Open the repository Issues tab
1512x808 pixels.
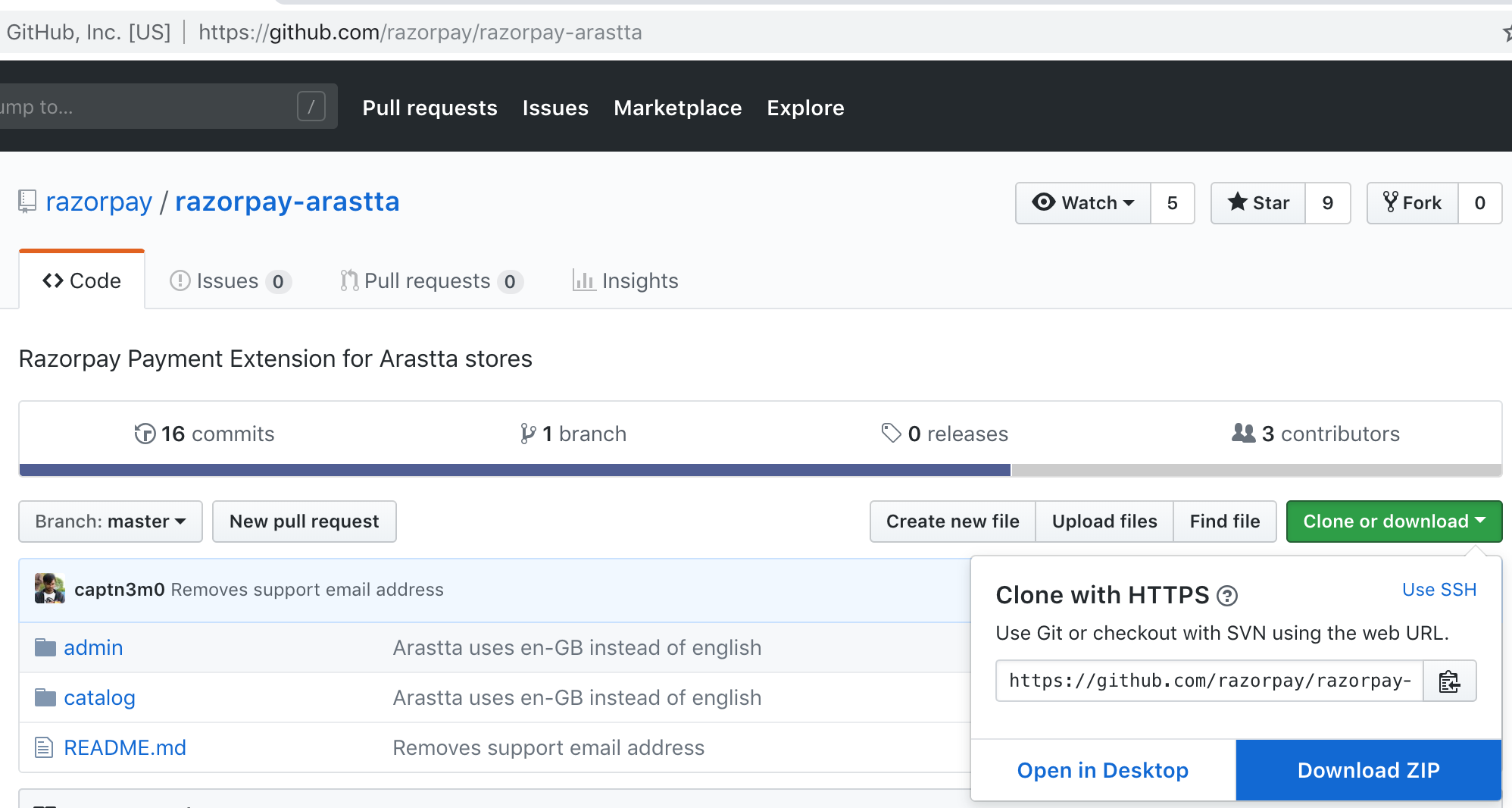coord(230,280)
